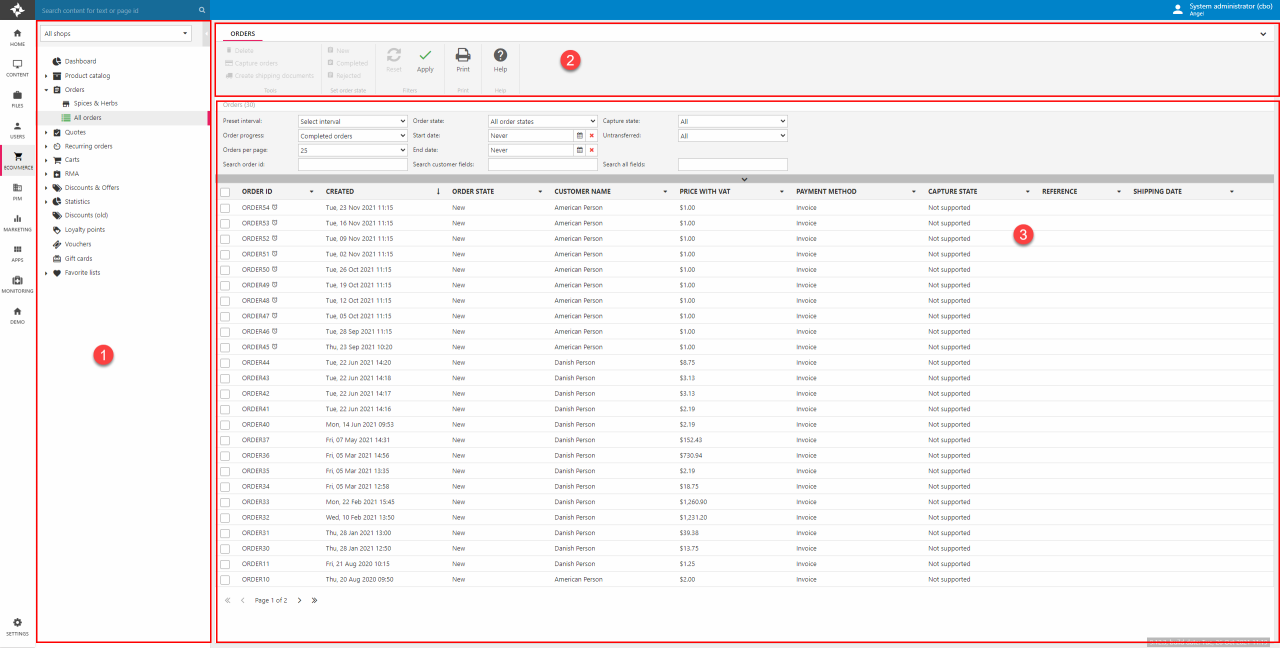1280x648 pixels.
Task: Open the Order state dropdown
Action: click(x=542, y=121)
